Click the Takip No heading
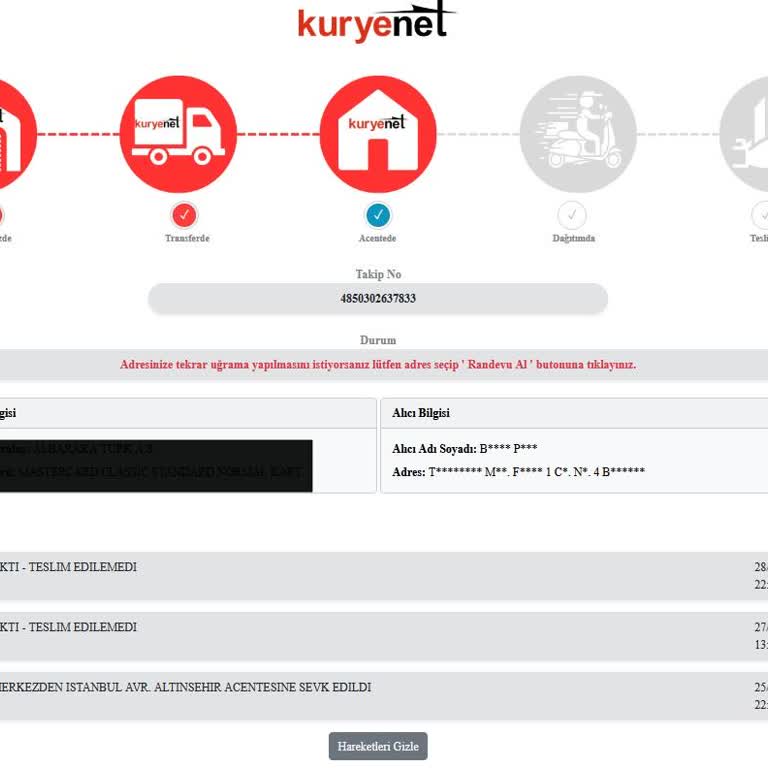Screen dimensions: 768x768 (379, 274)
